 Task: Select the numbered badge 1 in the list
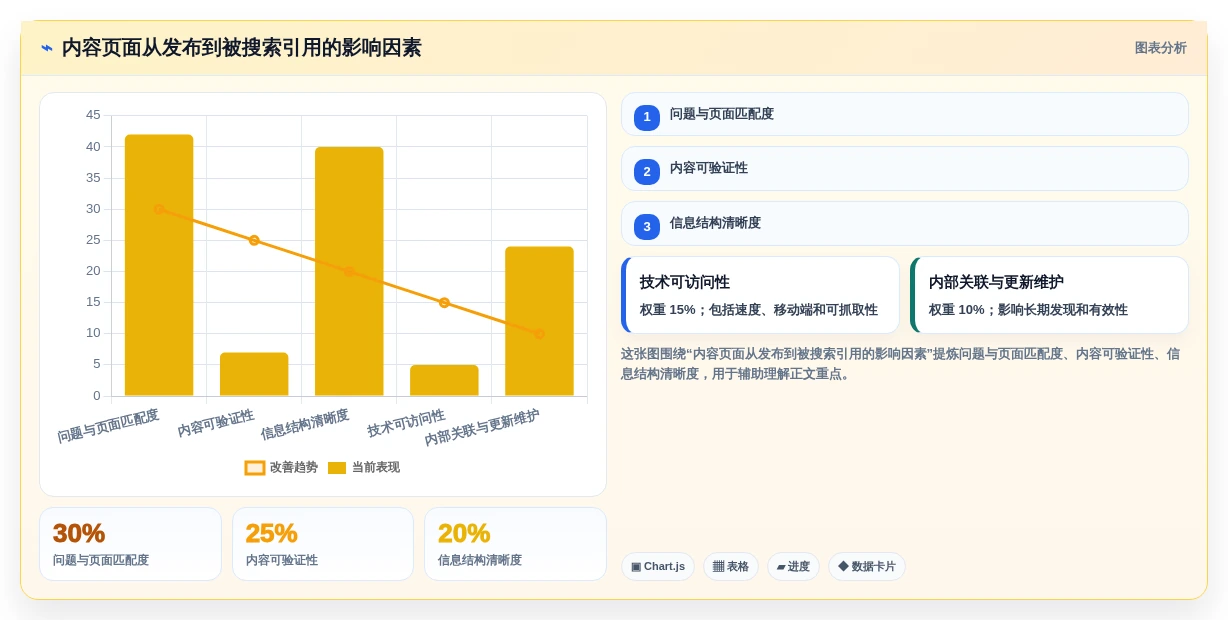pyautogui.click(x=647, y=117)
